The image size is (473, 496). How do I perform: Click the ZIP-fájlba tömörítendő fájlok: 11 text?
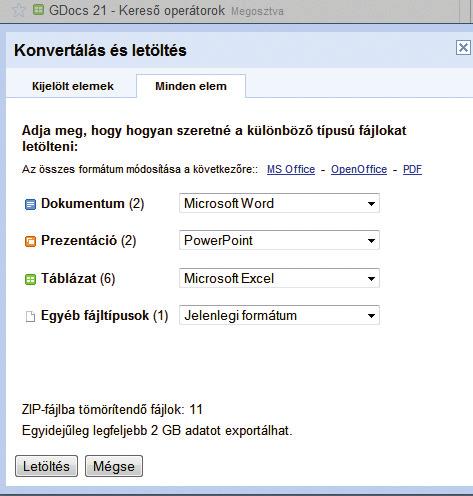(112, 409)
